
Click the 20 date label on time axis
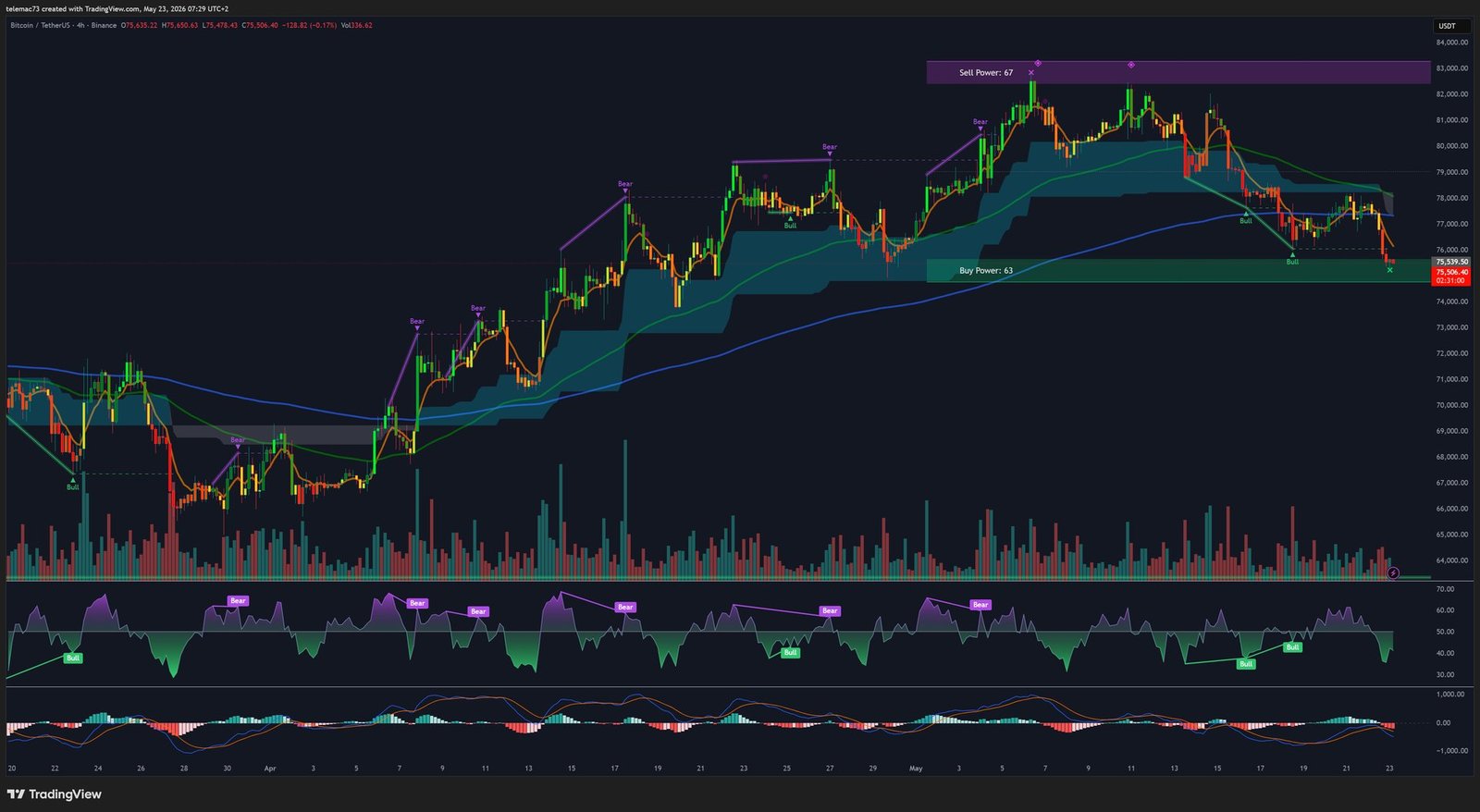(12, 769)
